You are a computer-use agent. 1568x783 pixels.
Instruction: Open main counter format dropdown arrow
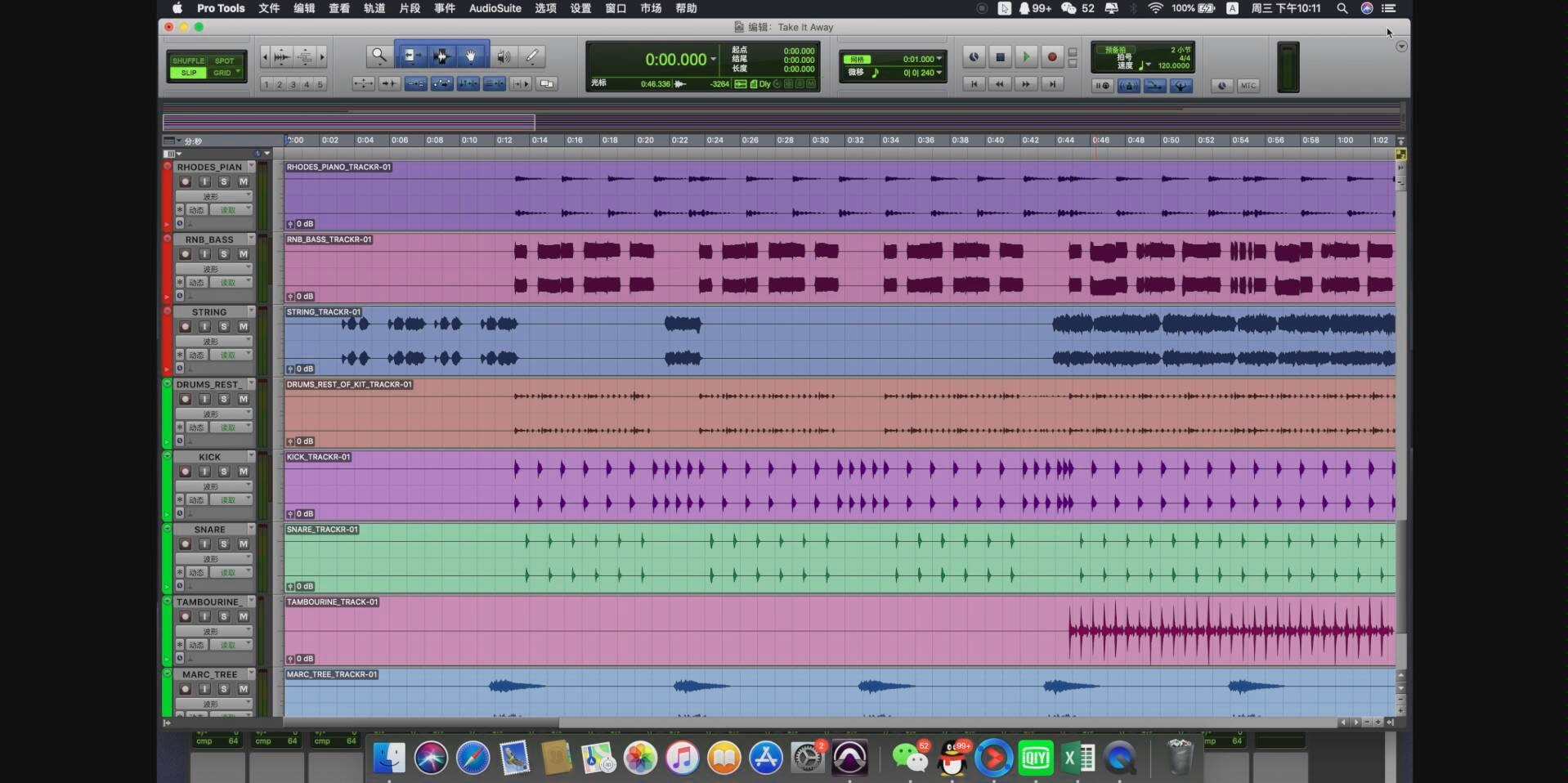tap(714, 59)
